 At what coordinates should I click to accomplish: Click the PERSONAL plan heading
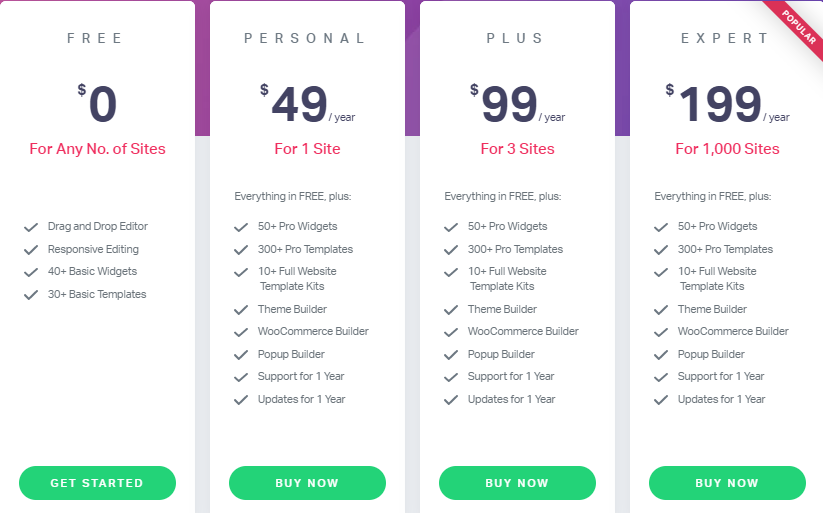(306, 39)
